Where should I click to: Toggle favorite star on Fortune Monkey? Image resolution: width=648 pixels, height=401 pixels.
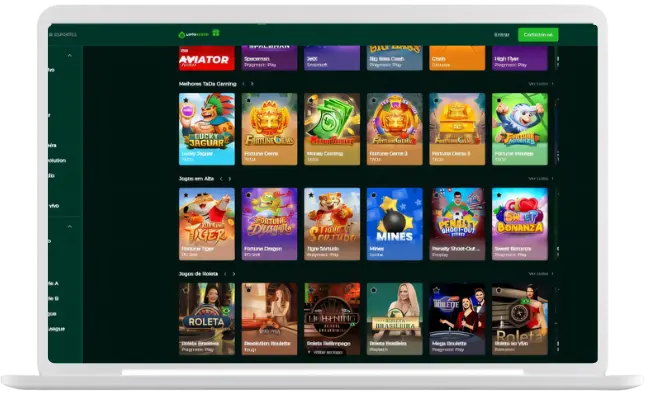coord(499,100)
